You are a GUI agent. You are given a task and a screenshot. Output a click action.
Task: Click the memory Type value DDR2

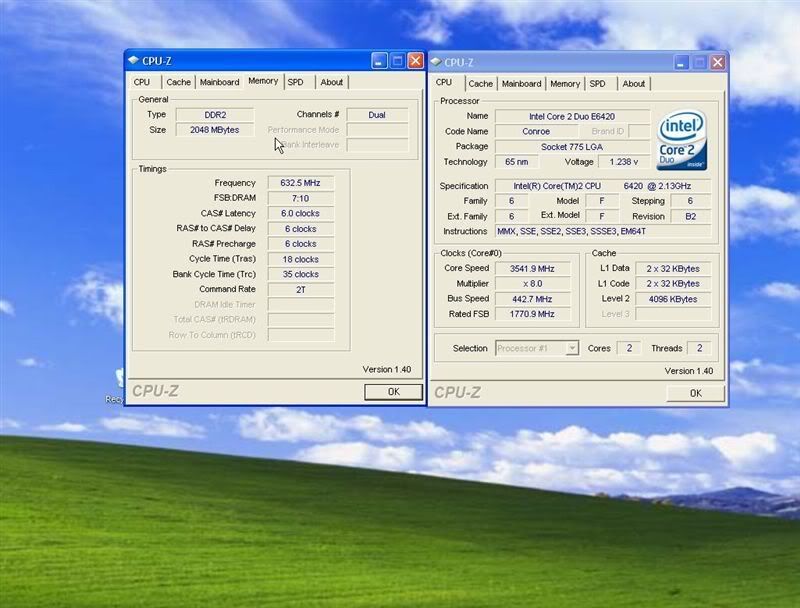tap(215, 115)
